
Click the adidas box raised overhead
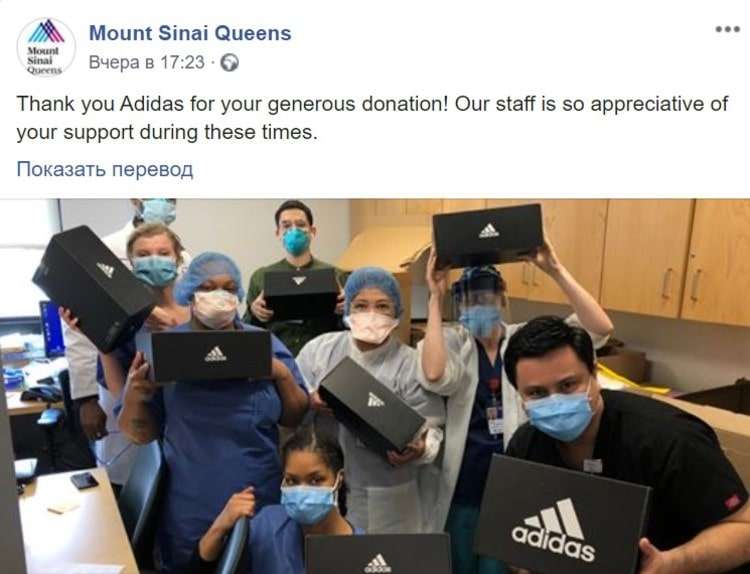(488, 236)
